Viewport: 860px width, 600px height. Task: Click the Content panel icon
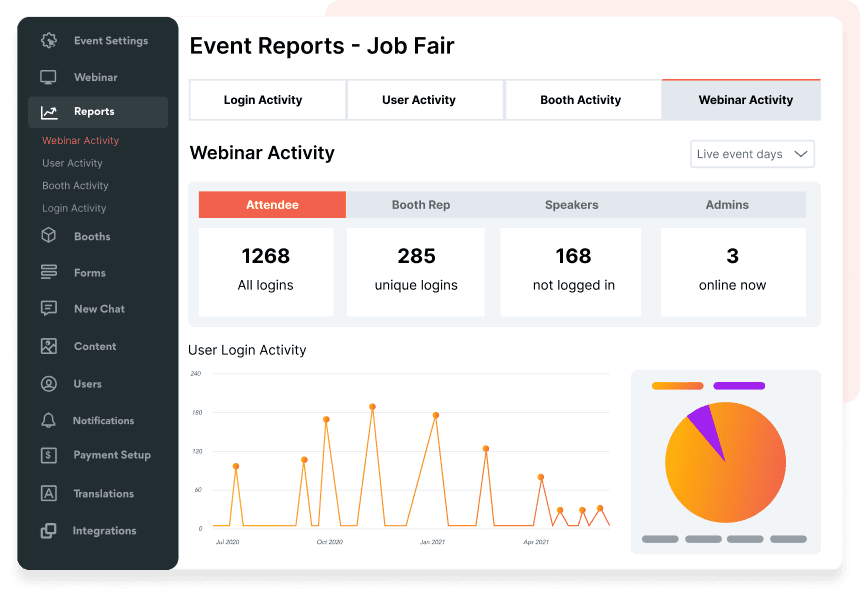coord(48,346)
